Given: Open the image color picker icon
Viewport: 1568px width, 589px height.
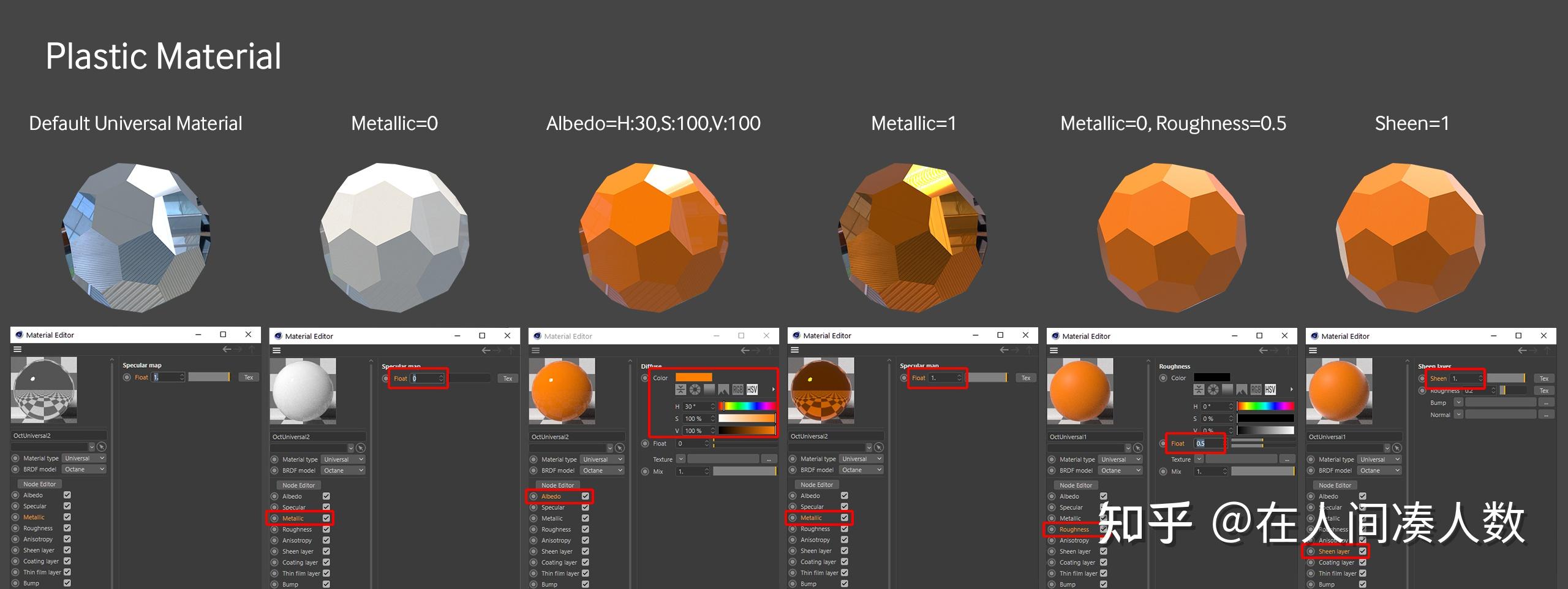Looking at the screenshot, I should click(723, 389).
